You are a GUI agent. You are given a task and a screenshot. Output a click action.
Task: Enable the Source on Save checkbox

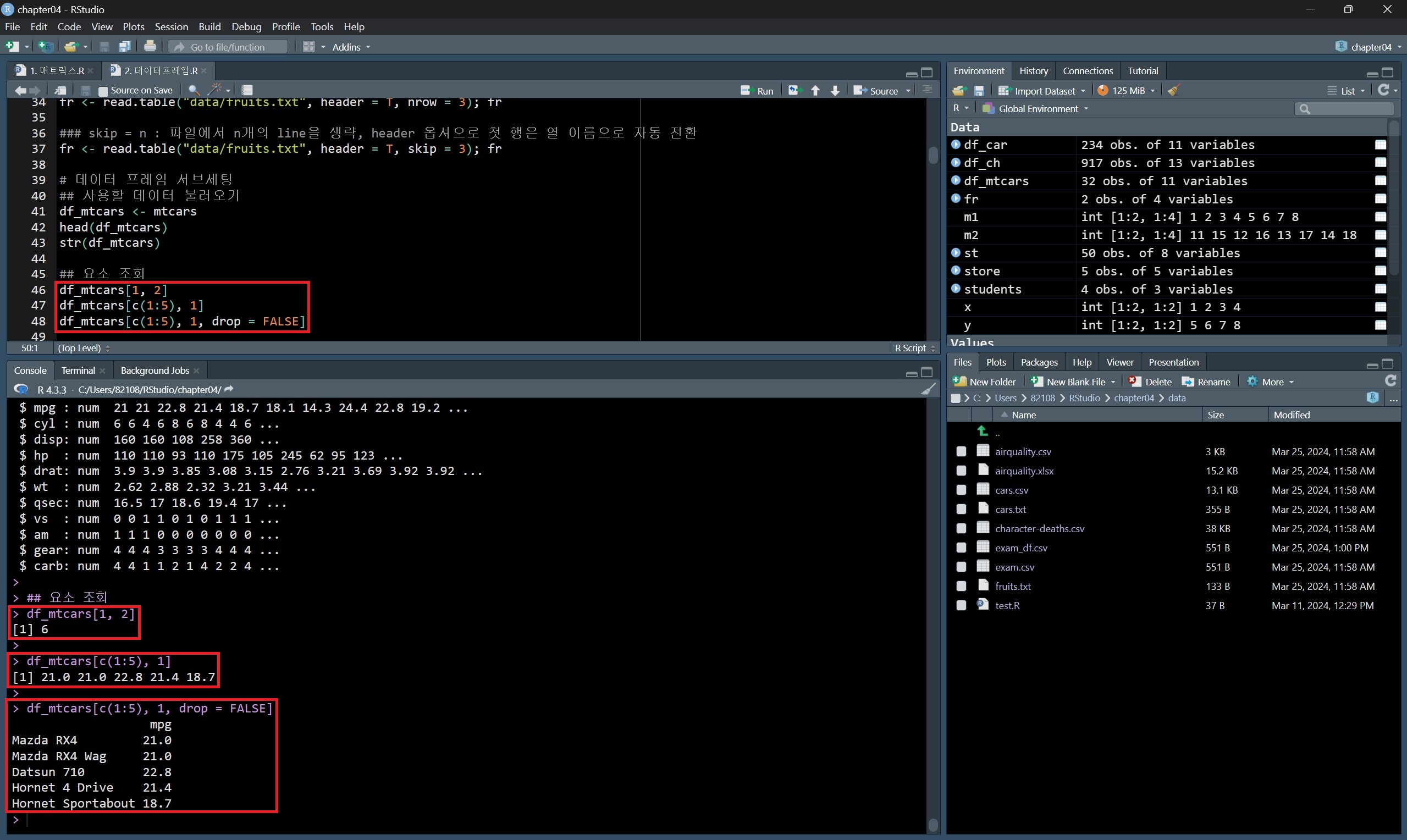coord(103,91)
